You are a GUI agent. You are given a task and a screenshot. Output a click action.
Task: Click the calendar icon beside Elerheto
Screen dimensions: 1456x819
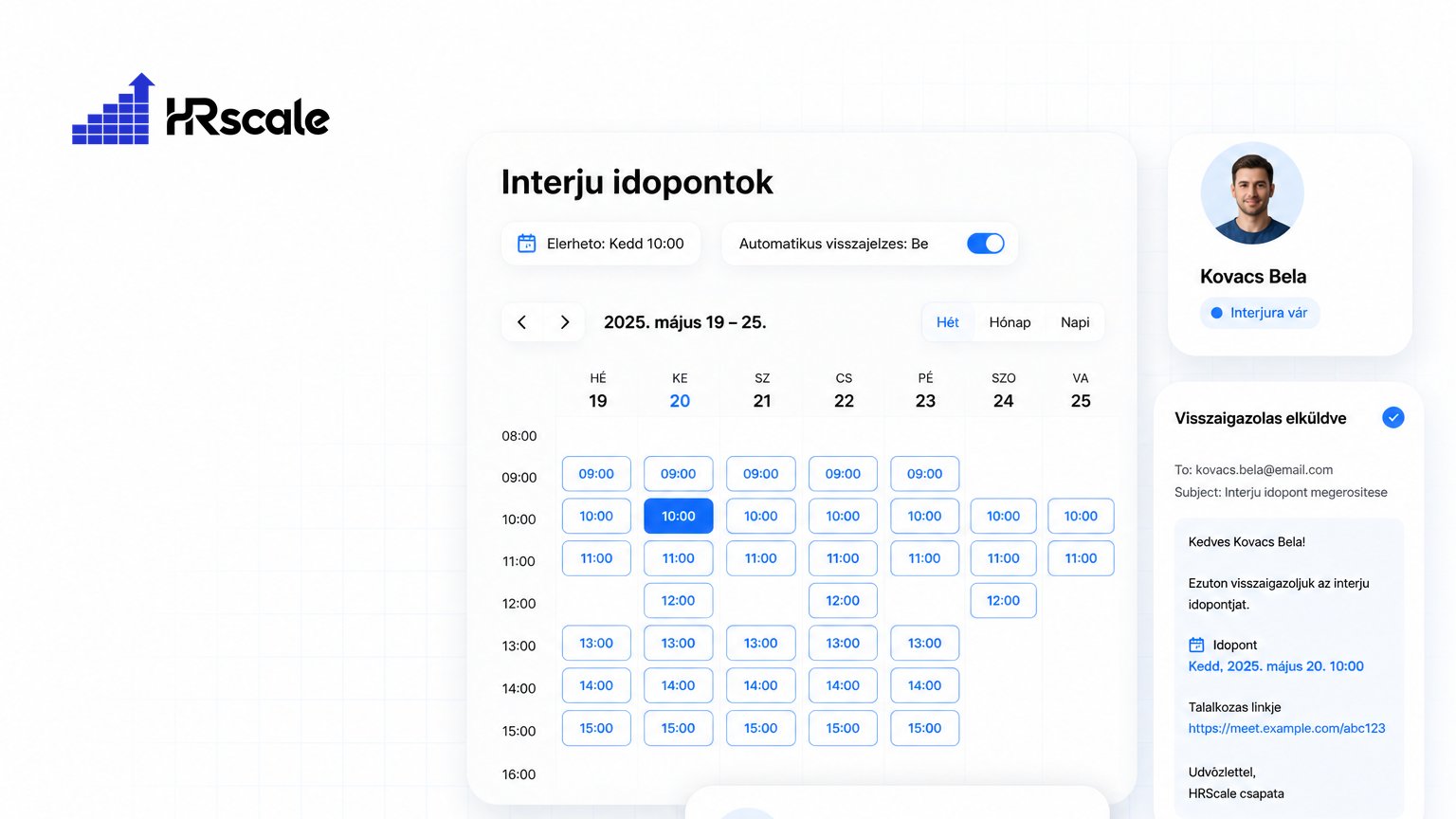click(527, 244)
